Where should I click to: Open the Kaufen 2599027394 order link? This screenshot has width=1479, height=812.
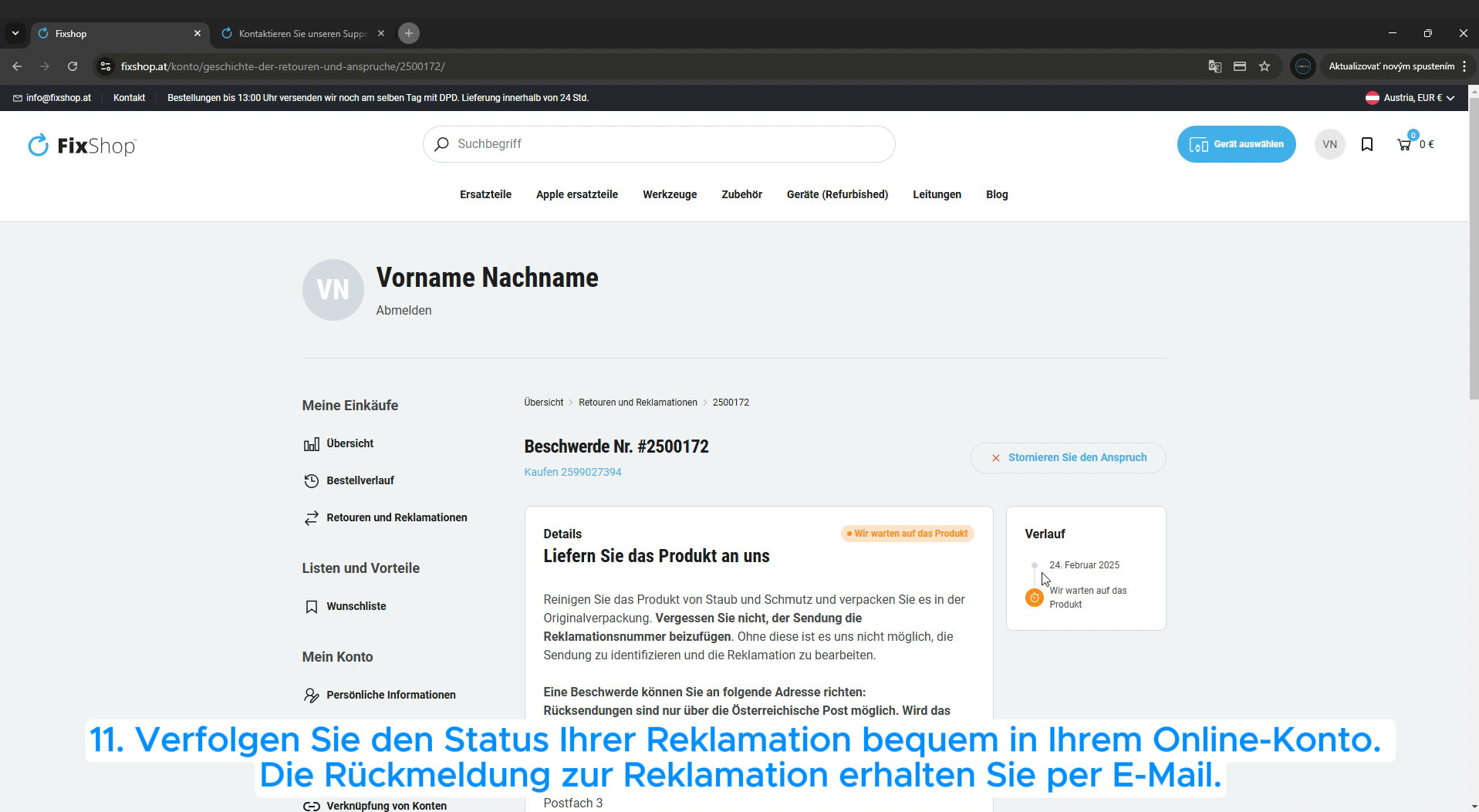[x=572, y=472]
